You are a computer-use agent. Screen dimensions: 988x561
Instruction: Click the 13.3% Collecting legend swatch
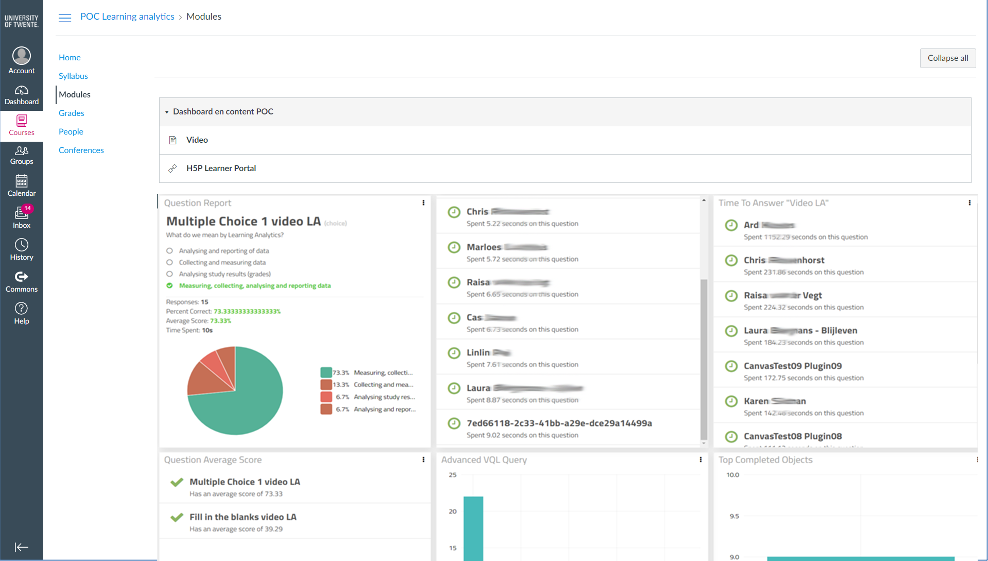(326, 385)
